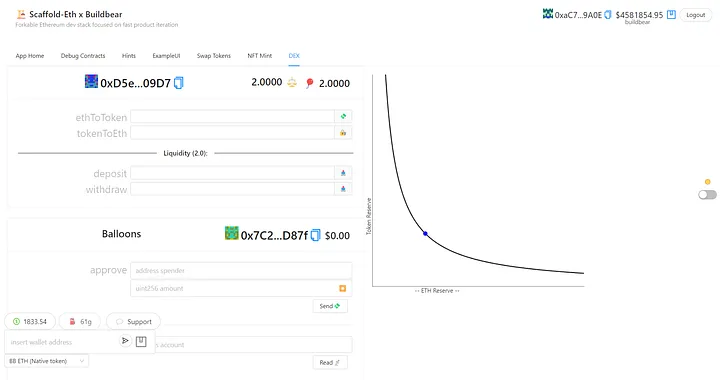Click the Read button
This screenshot has height=380, width=720.
(x=330, y=363)
